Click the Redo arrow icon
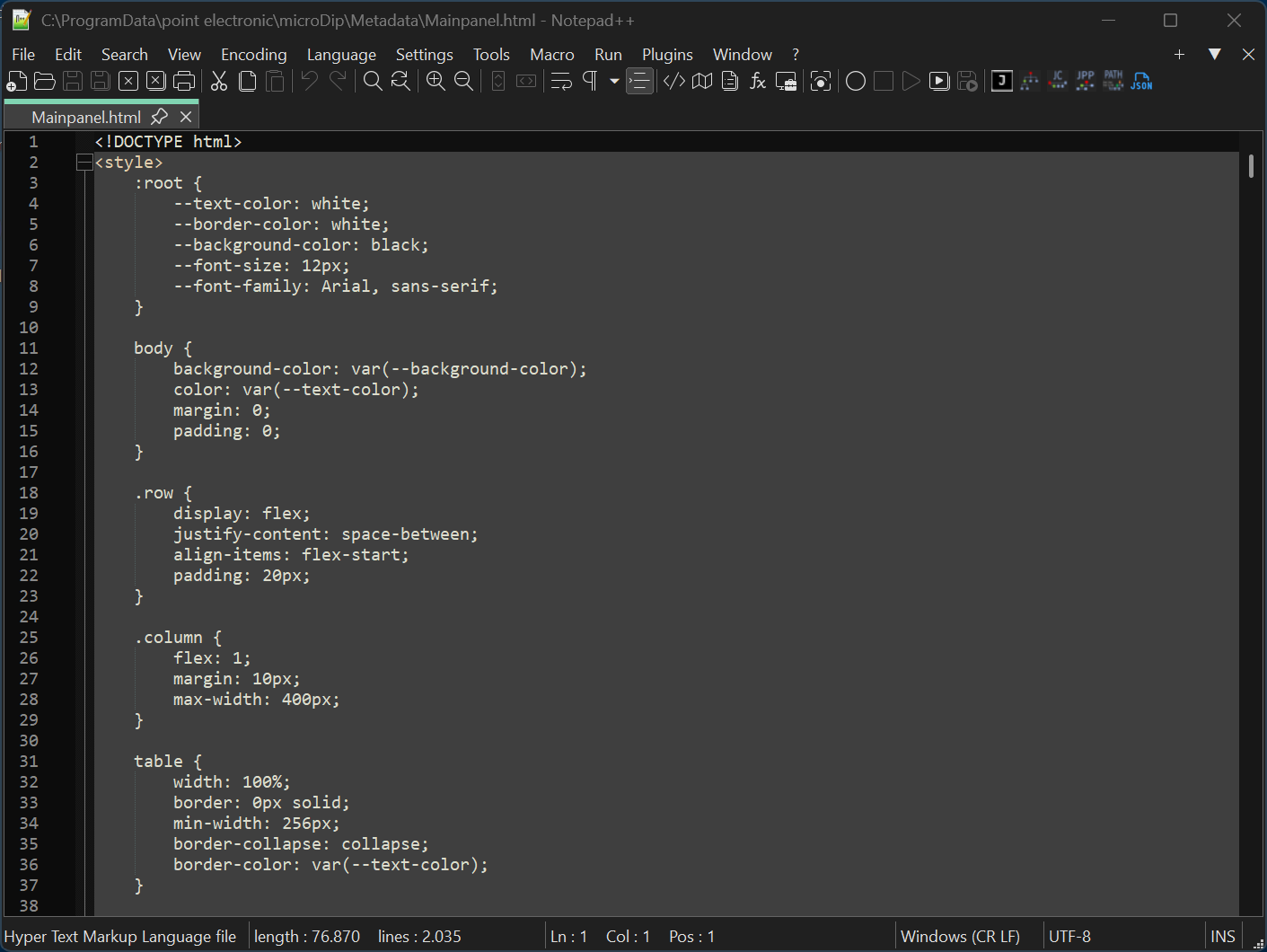This screenshot has height=952, width=1267. tap(338, 82)
